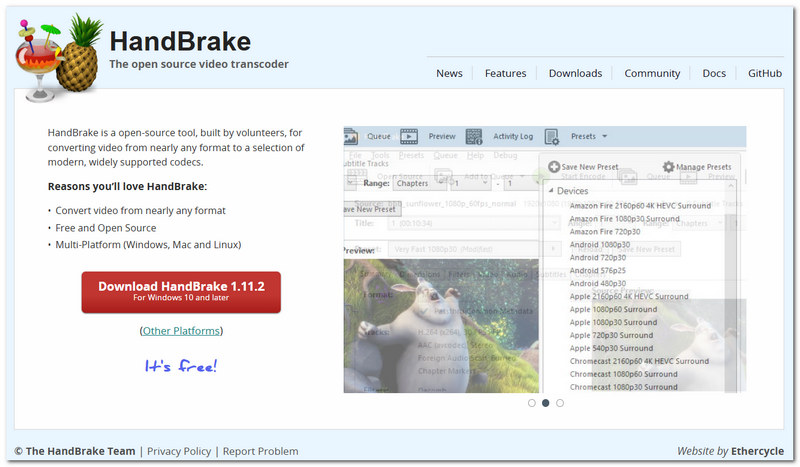Open the Docs page
Screen dimensions: 800x467
pyautogui.click(x=714, y=73)
